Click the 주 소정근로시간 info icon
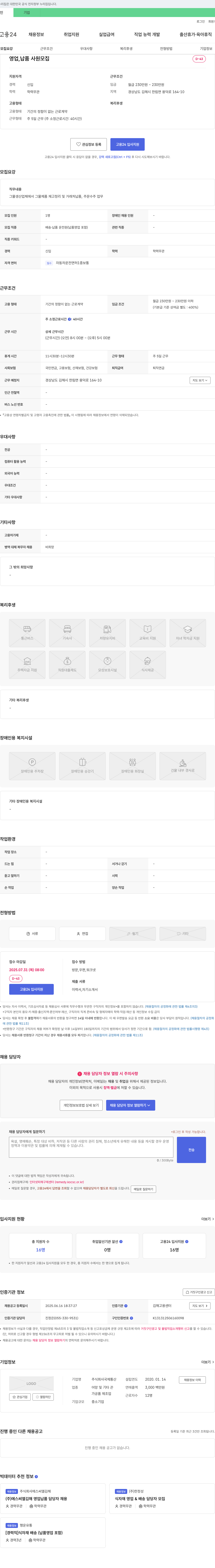 pyautogui.click(x=69, y=319)
